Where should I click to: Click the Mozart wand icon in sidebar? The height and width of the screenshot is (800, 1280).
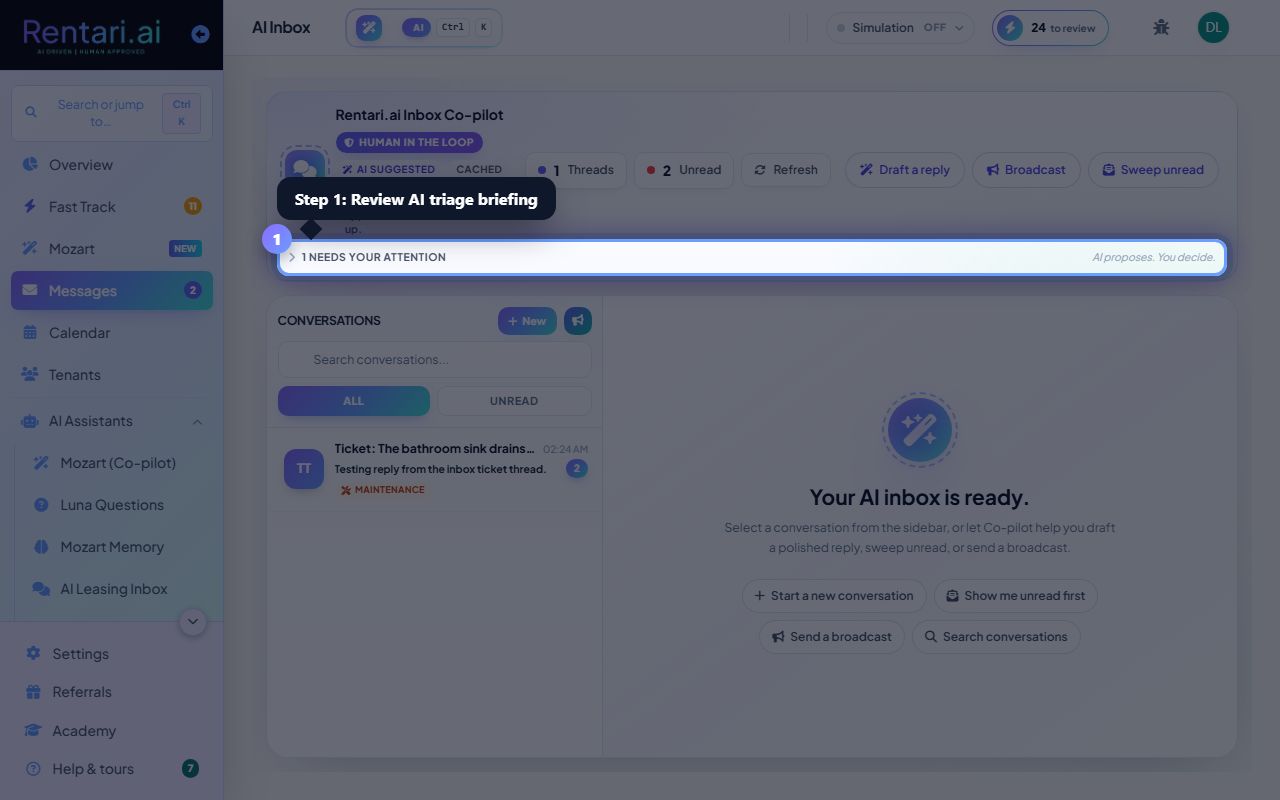point(30,249)
